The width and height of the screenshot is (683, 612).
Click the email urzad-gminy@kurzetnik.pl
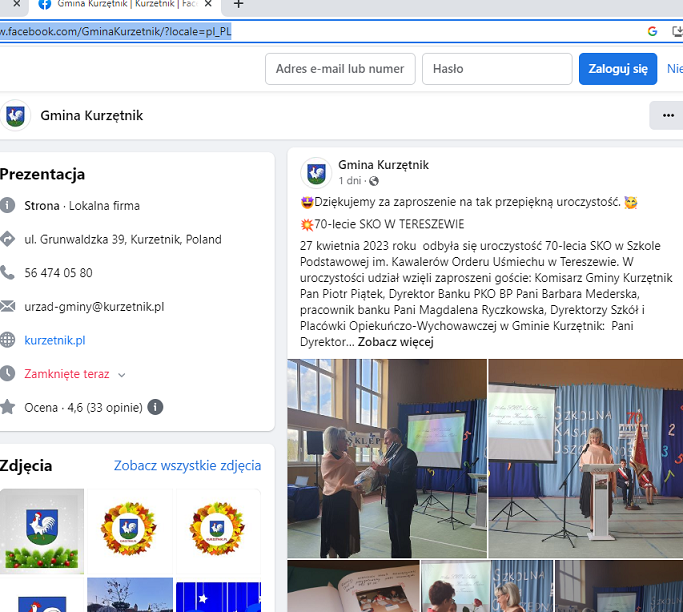(x=94, y=307)
